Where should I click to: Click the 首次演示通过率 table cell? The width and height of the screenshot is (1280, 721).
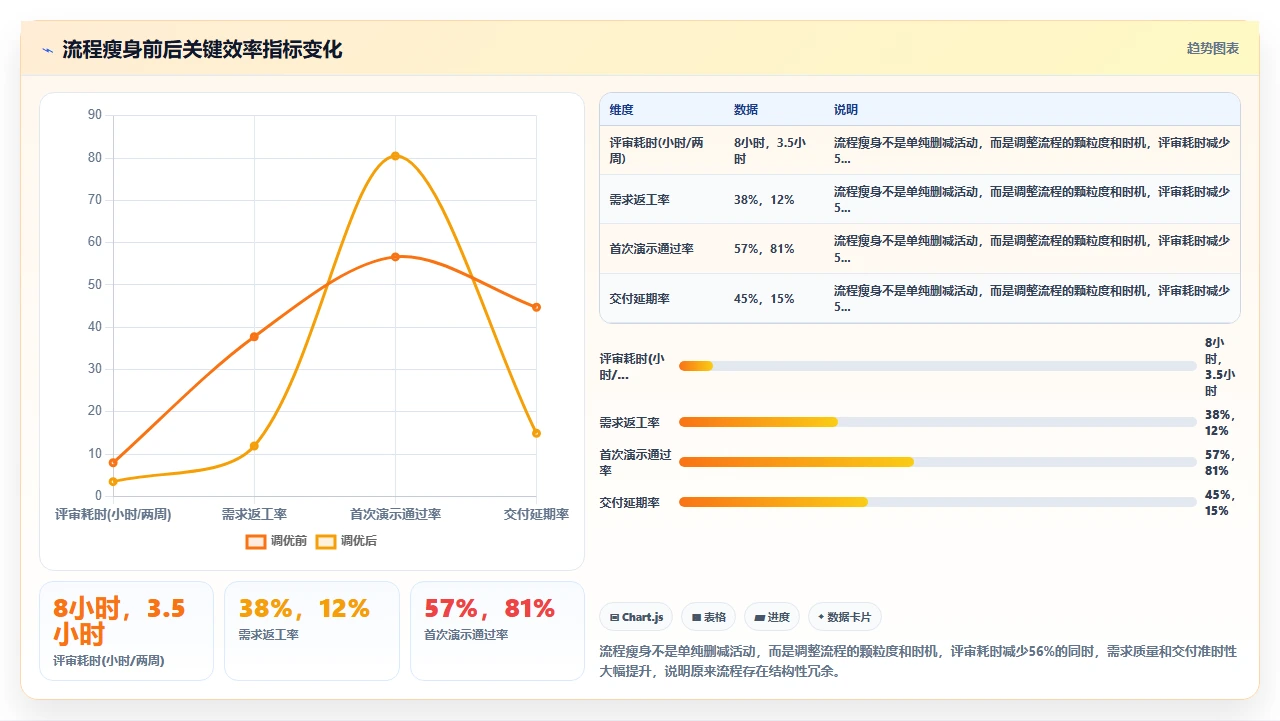click(x=661, y=249)
